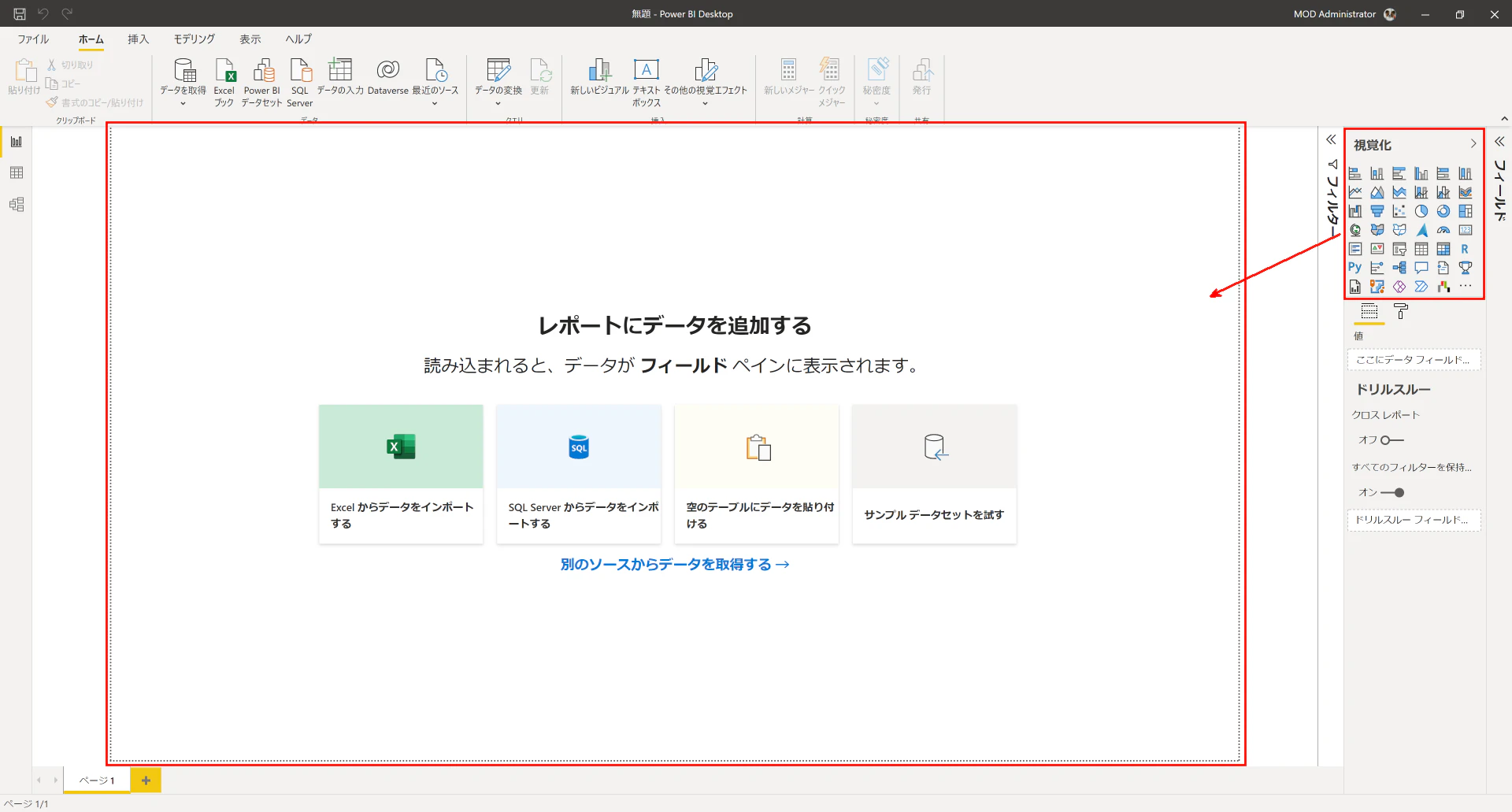Toggle すべてのフィルターを保持 switch
This screenshot has width=1512, height=812.
click(1392, 492)
